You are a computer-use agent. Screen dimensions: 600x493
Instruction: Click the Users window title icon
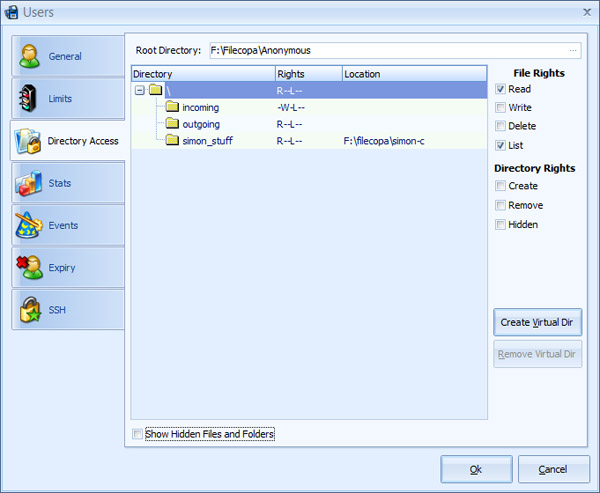coord(11,12)
